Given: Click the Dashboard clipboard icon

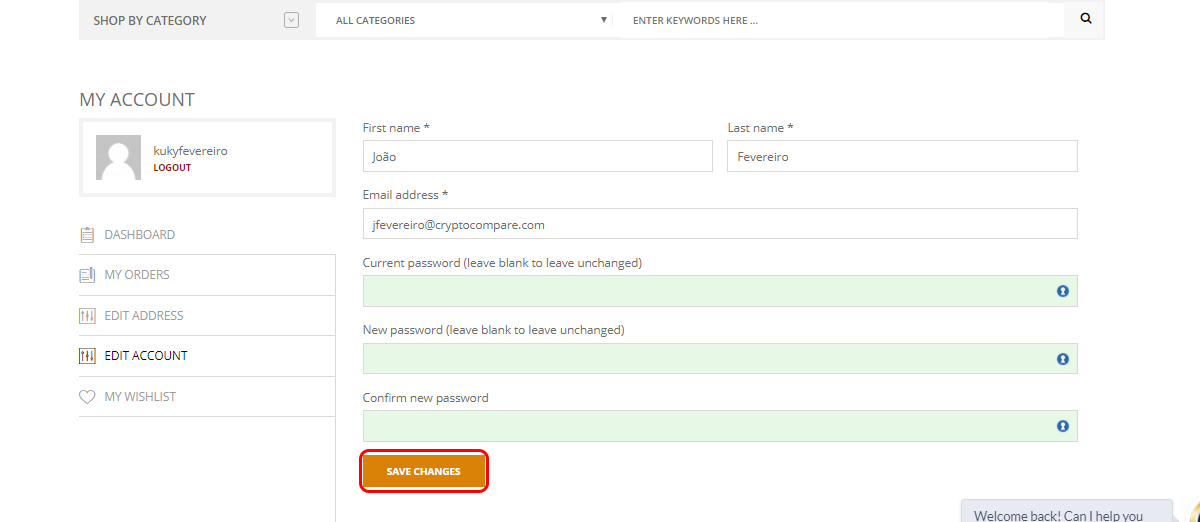Looking at the screenshot, I should pyautogui.click(x=87, y=235).
